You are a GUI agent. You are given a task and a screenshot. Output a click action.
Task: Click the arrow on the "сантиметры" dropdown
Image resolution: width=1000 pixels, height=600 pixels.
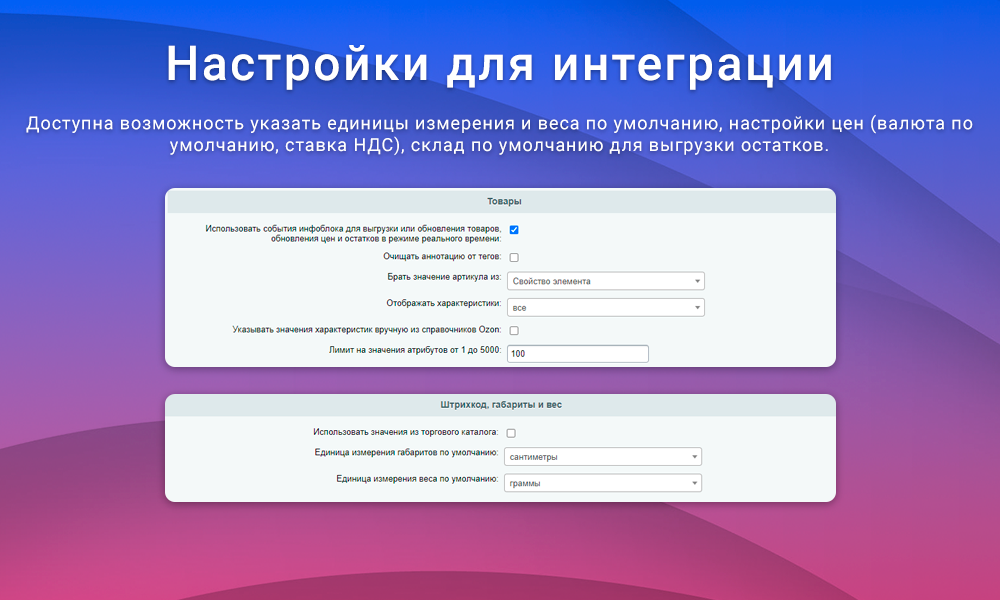pyautogui.click(x=693, y=456)
